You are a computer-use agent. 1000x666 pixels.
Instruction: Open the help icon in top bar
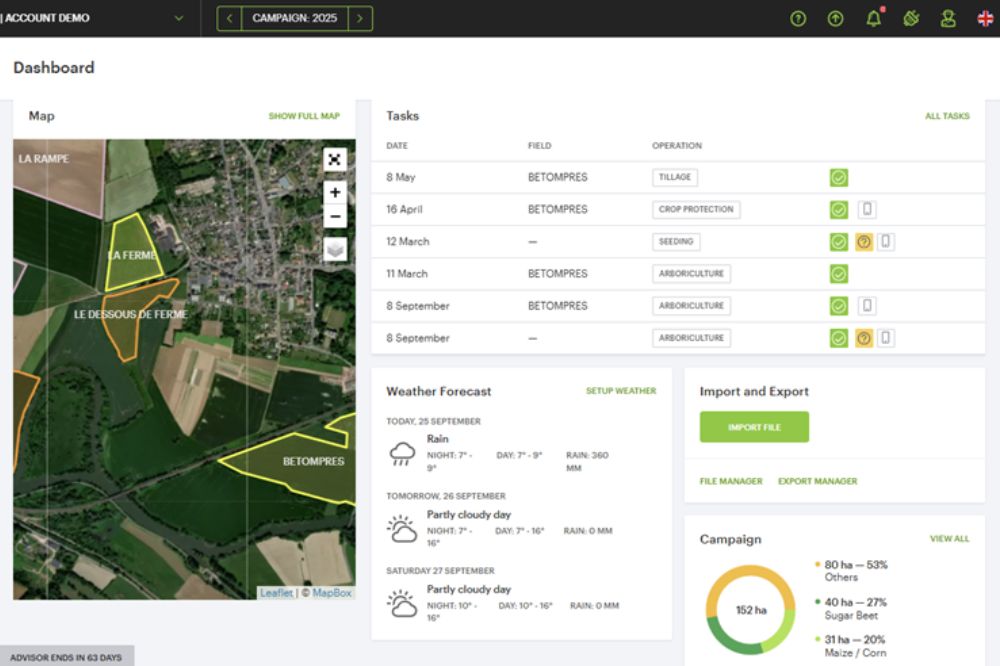pos(797,18)
